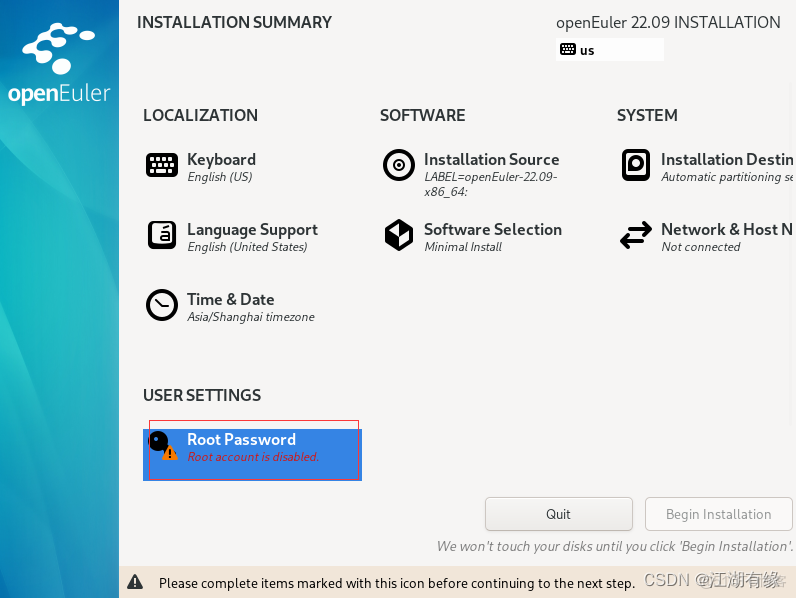The height and width of the screenshot is (598, 796).
Task: Click the 'us' keyboard layout indicator
Action: pos(588,50)
